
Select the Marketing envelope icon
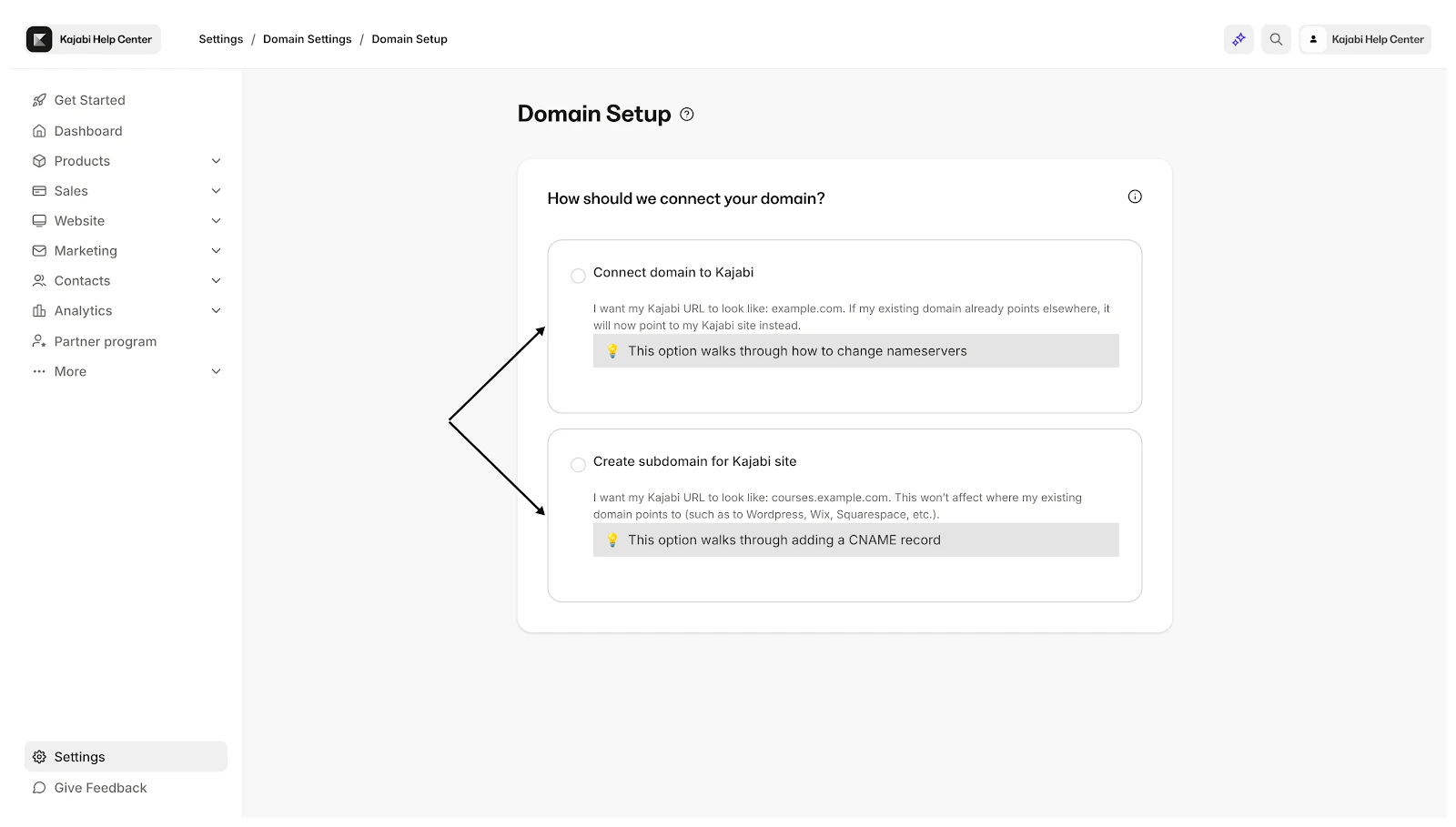[38, 250]
